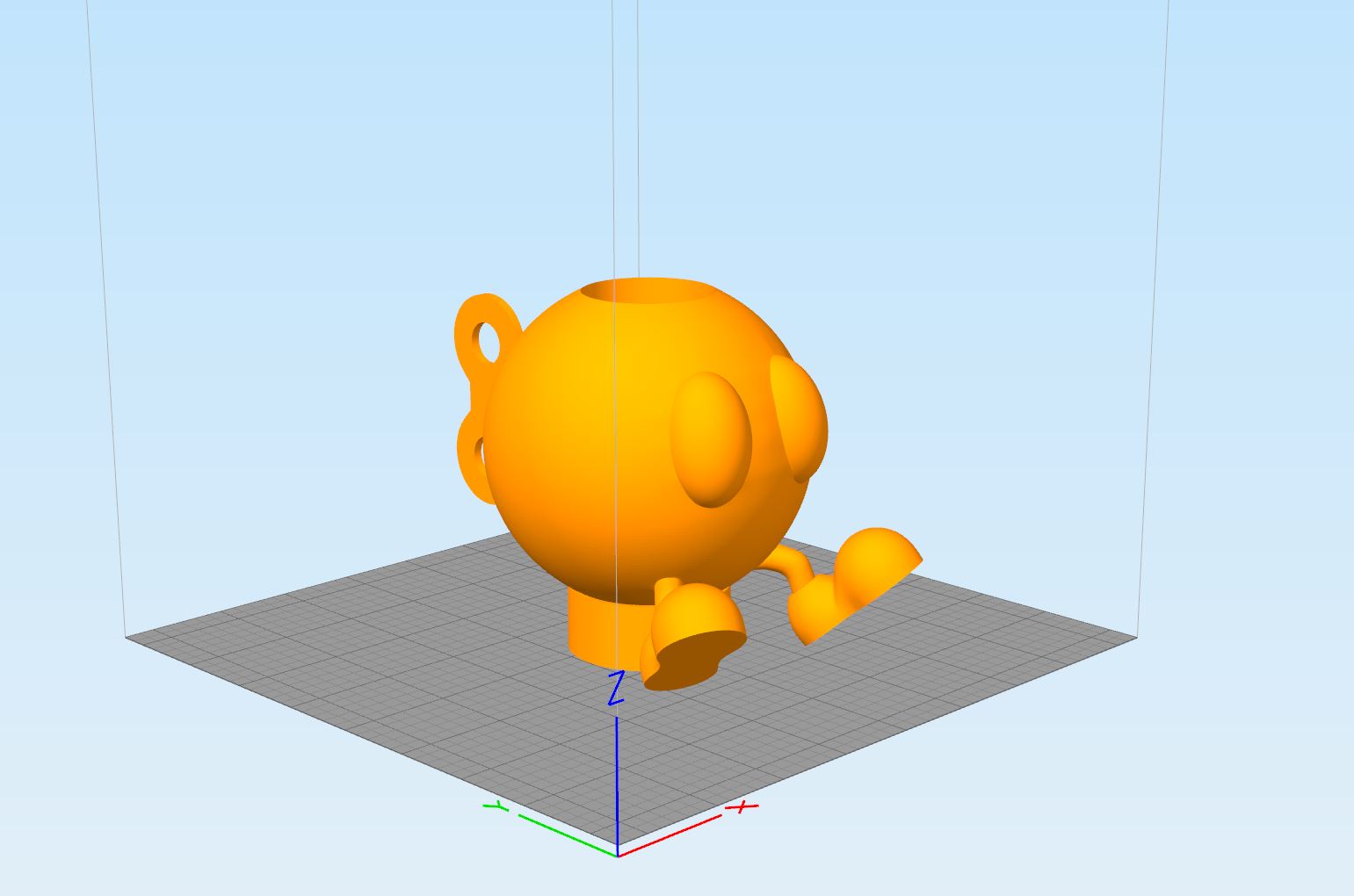Click the blue Z axis label
1354x896 pixels.
point(616,688)
